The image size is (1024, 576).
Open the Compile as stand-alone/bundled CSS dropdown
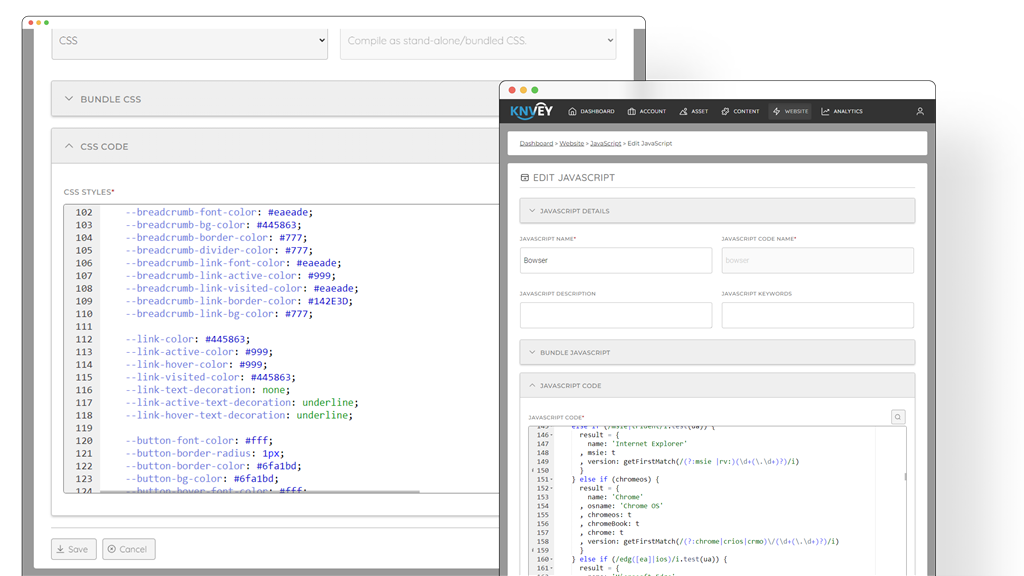(x=477, y=41)
